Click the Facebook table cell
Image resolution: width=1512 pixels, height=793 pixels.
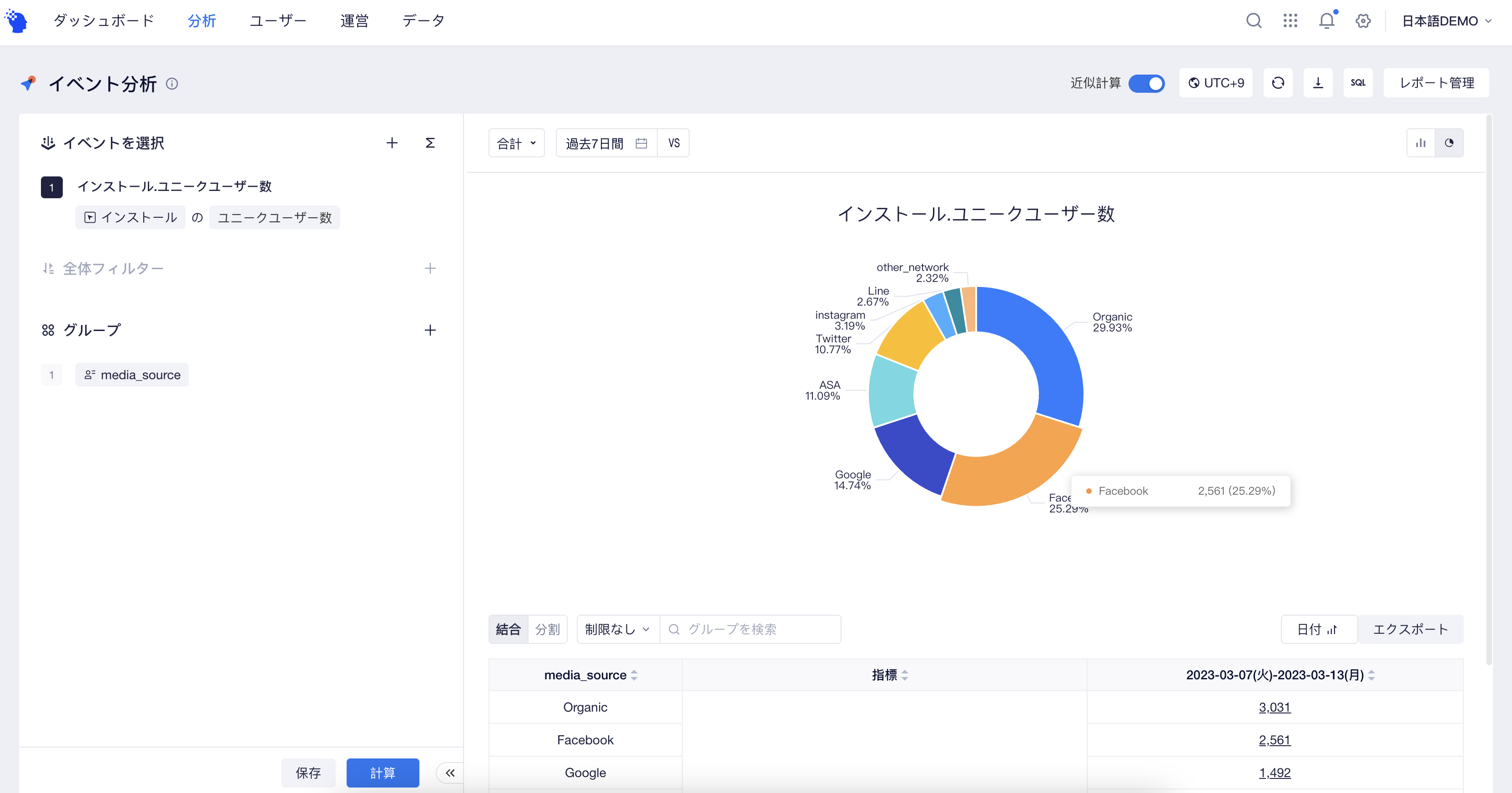coord(585,740)
